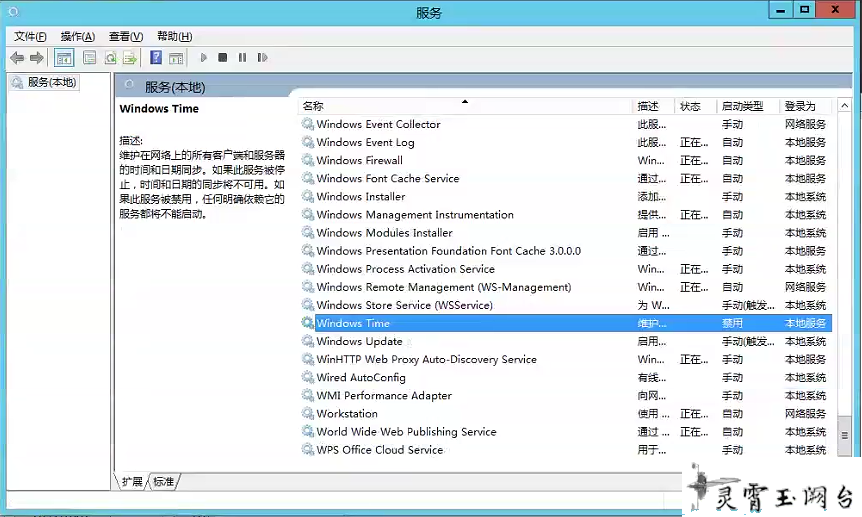
Task: Sort services by 名称 column header
Action: [x=312, y=106]
